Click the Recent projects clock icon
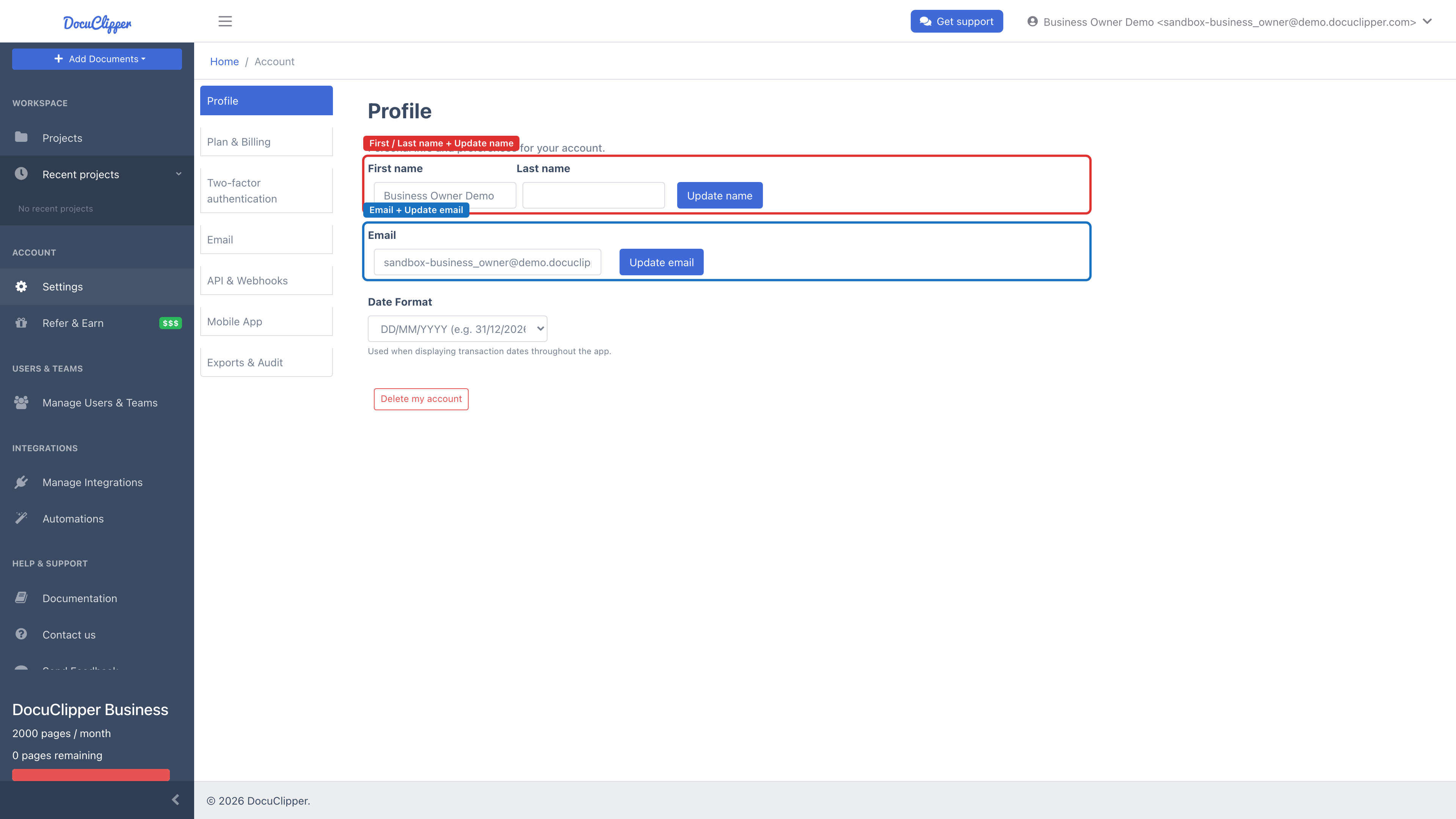 point(21,174)
